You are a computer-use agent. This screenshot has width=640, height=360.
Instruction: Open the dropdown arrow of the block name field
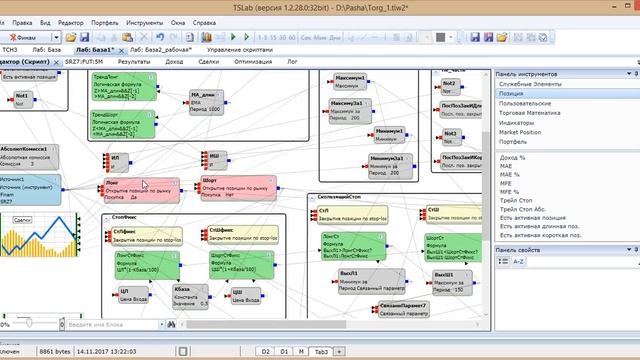pyautogui.click(x=162, y=324)
